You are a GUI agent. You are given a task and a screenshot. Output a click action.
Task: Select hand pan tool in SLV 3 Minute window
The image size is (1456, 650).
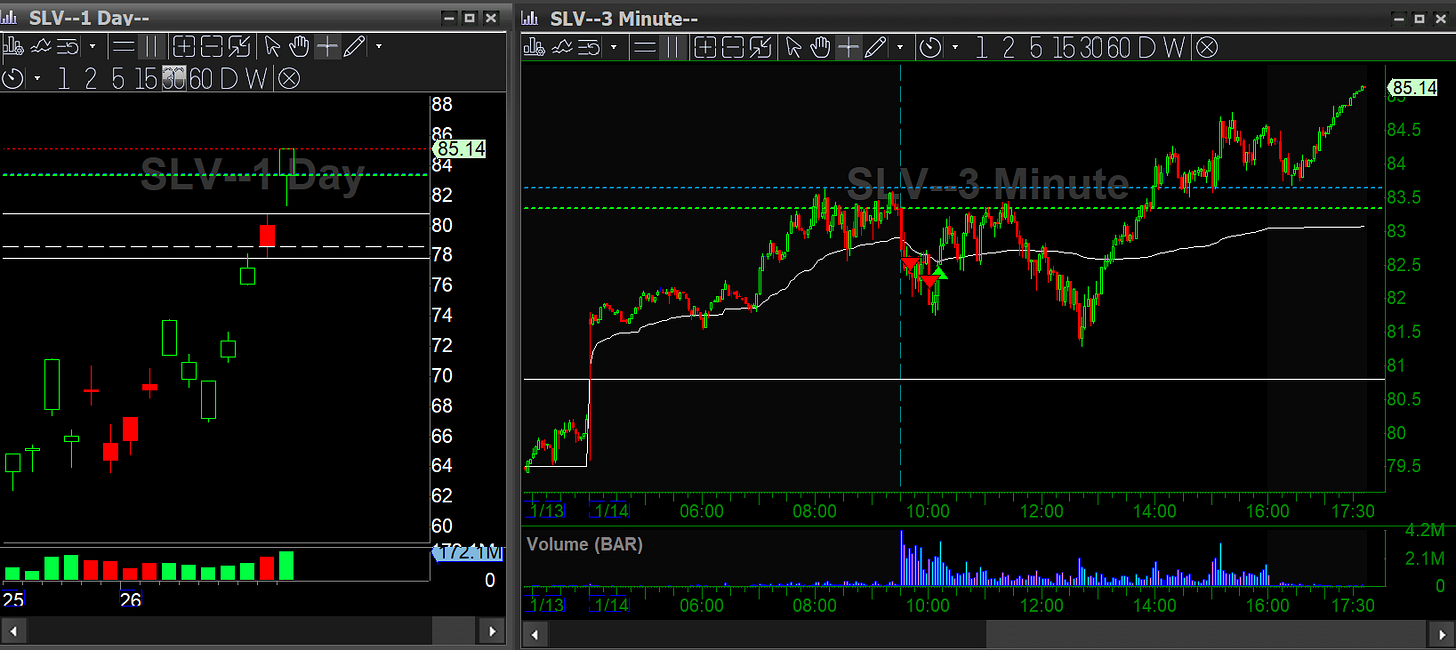coord(820,46)
